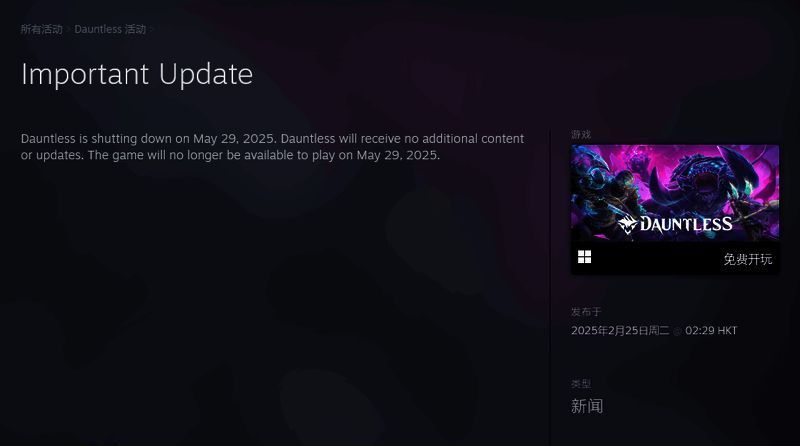Click the announcement line starting 'or updates'
The width and height of the screenshot is (800, 446).
click(x=230, y=155)
